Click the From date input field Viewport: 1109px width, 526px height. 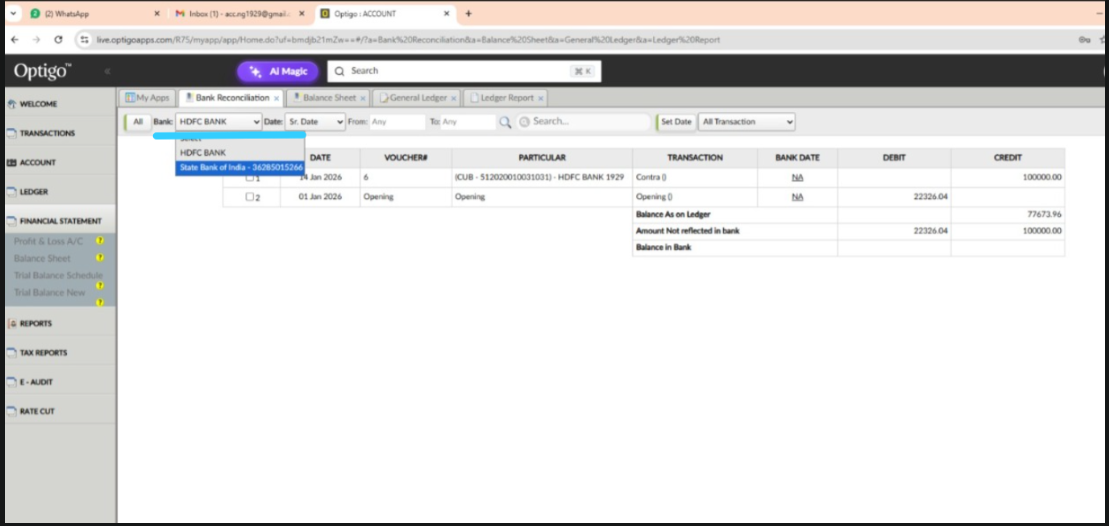pos(396,122)
